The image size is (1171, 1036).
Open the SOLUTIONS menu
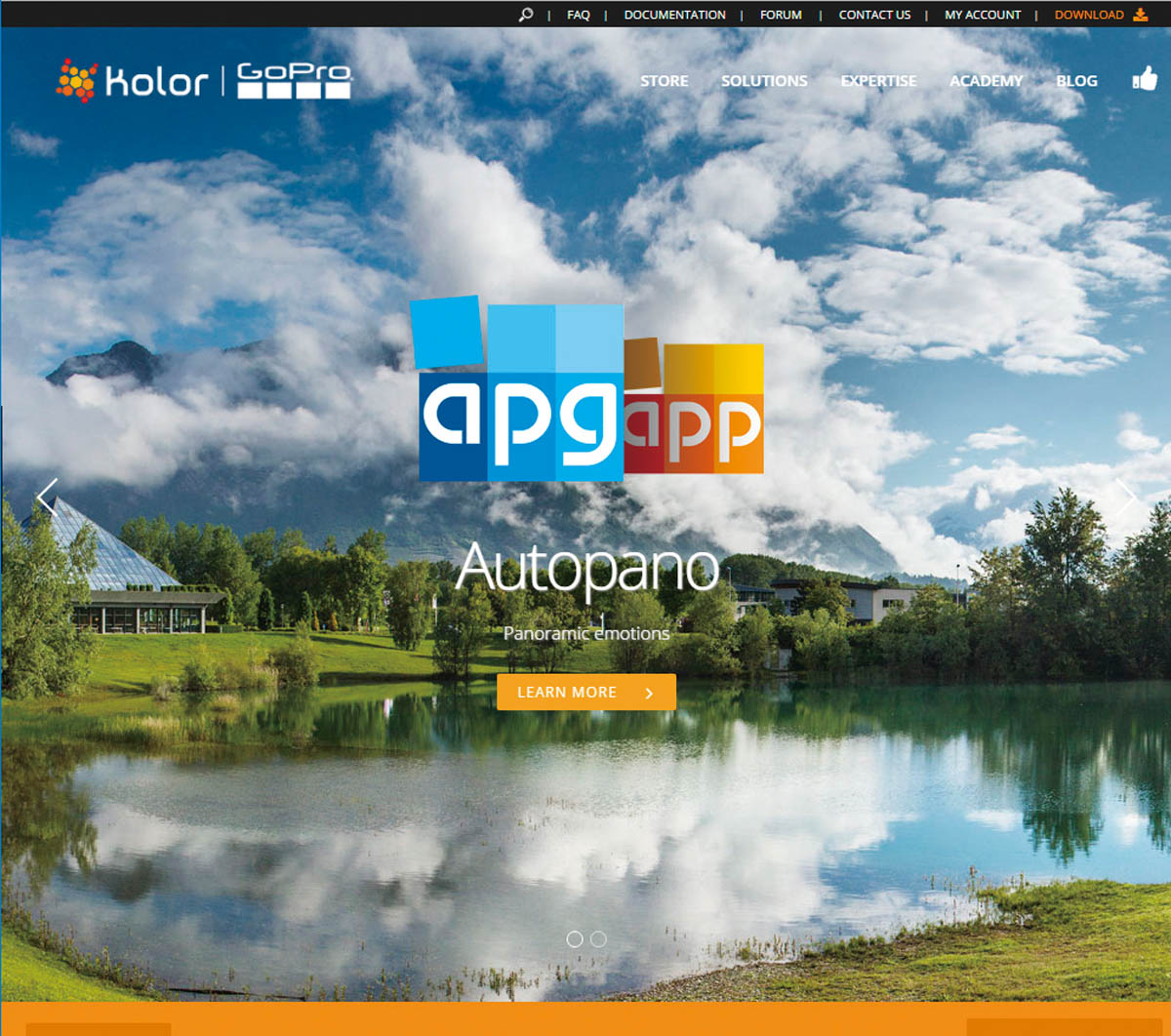pos(764,81)
